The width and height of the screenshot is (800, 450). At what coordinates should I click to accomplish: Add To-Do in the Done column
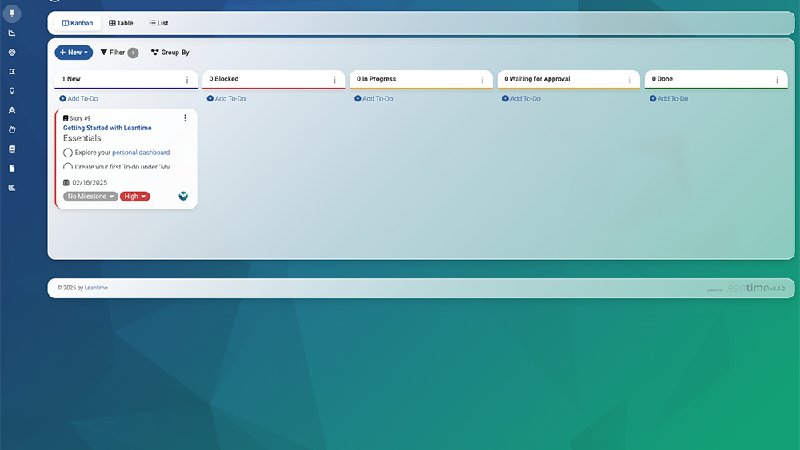click(668, 98)
